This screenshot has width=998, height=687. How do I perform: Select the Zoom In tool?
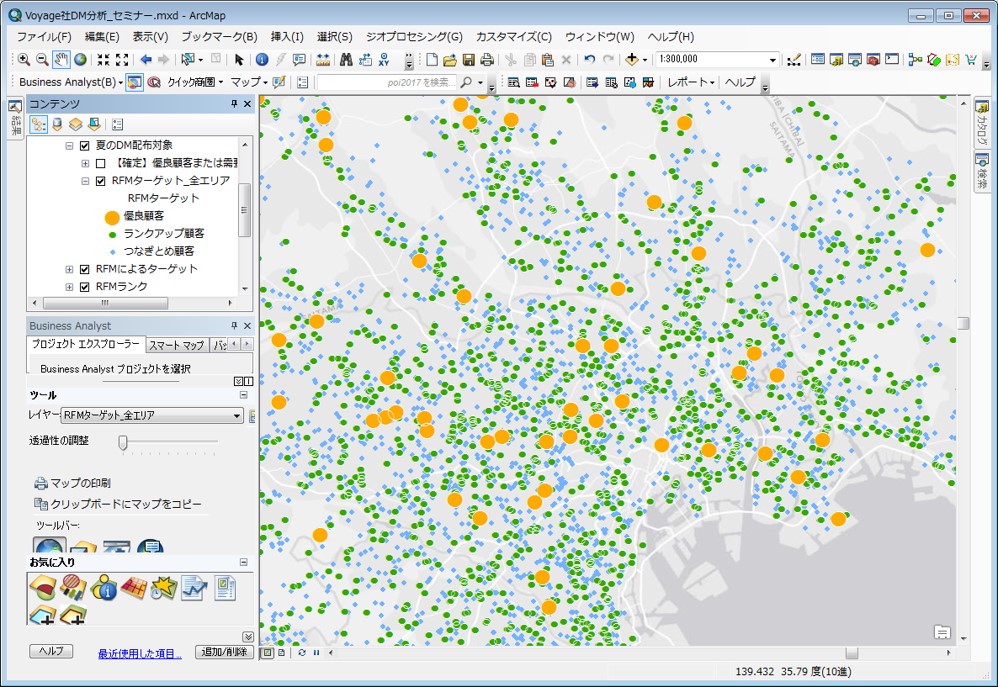pyautogui.click(x=24, y=59)
